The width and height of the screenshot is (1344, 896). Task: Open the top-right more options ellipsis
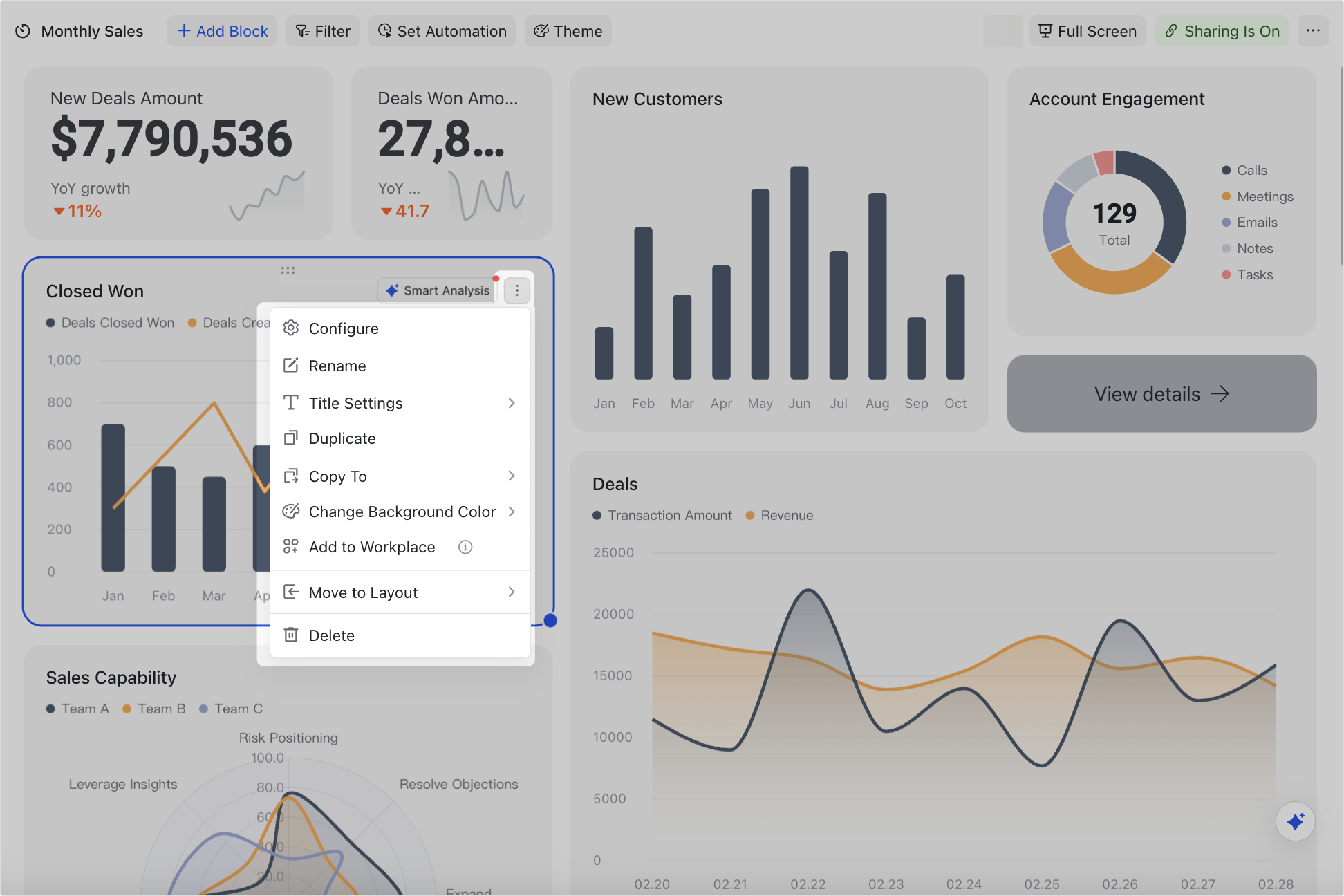pos(1313,31)
